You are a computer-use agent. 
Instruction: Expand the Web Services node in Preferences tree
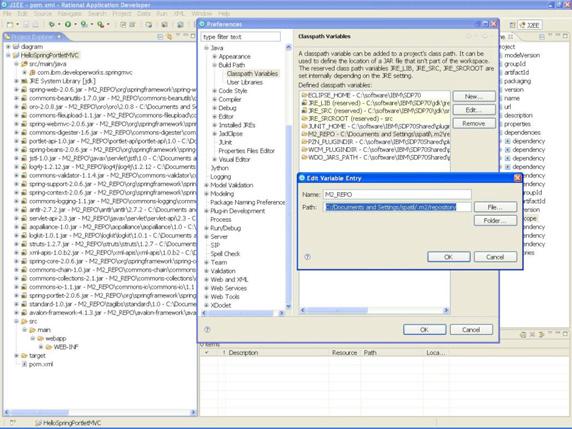[206, 288]
